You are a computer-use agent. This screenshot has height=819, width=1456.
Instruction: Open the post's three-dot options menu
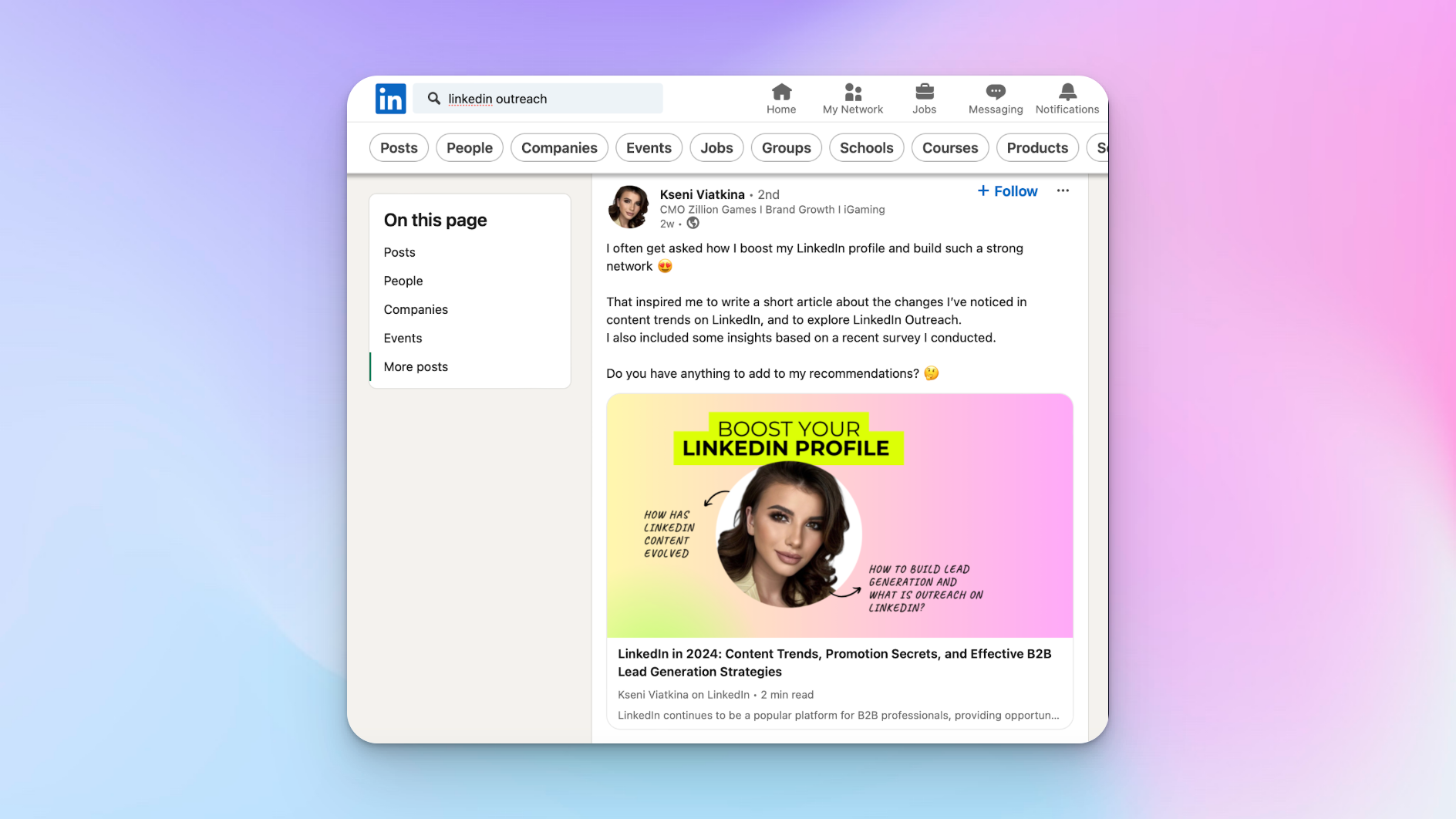(x=1063, y=190)
